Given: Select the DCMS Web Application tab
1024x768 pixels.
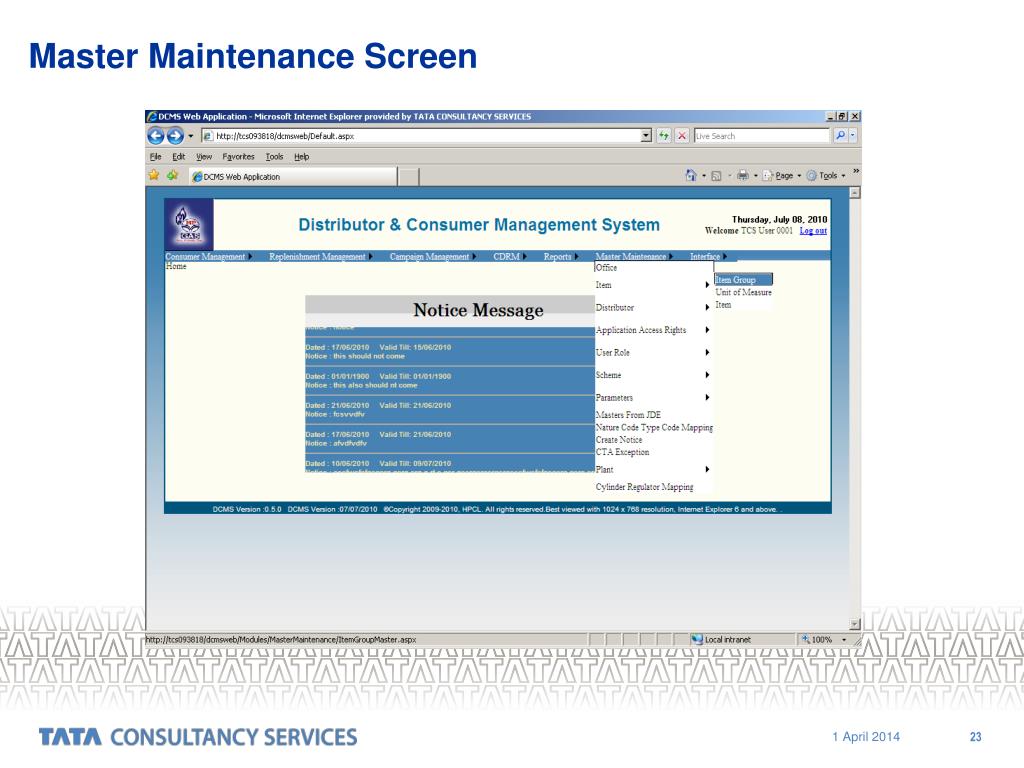Looking at the screenshot, I should [293, 176].
